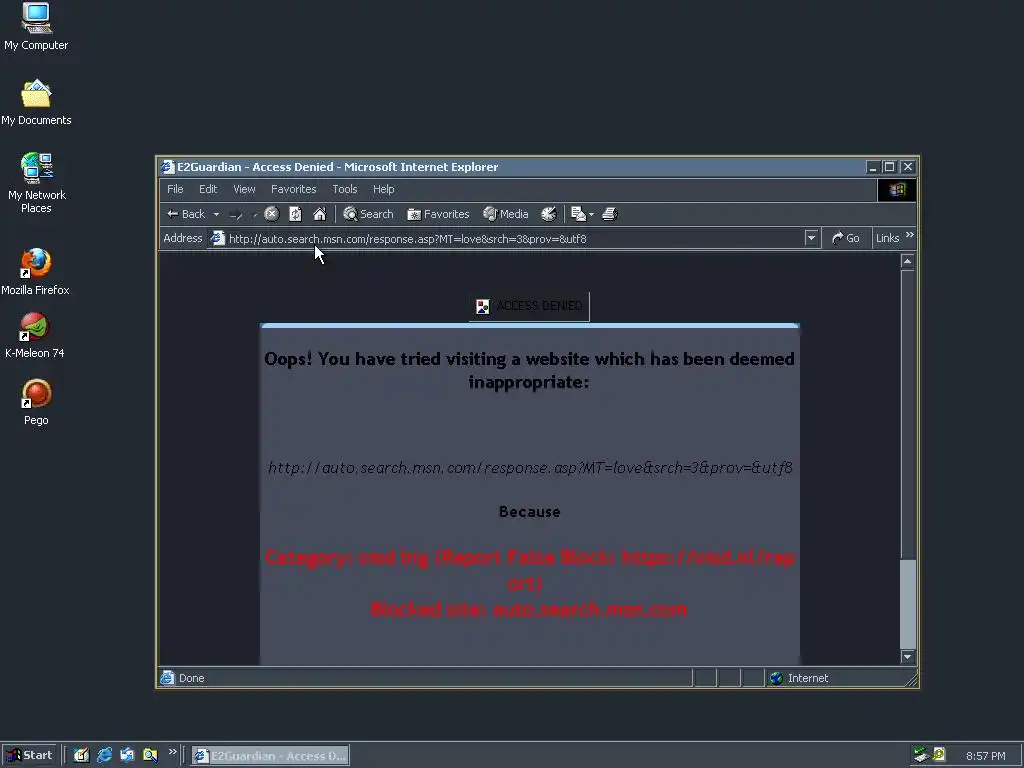Screen dimensions: 1024x768
Task: Maximize the Internet Explorer window
Action: tap(889, 167)
